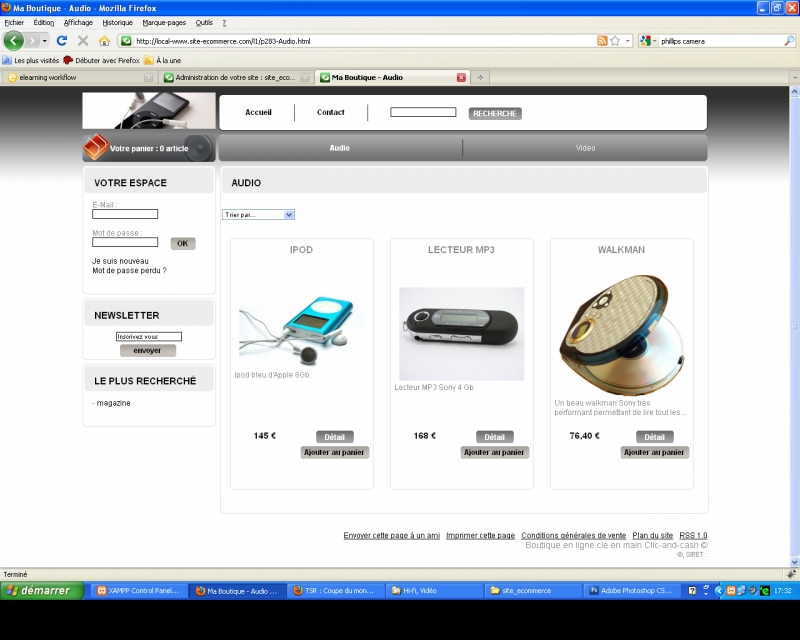Screen dimensions: 800x640
Task: Focus the site search input field
Action: pos(423,112)
